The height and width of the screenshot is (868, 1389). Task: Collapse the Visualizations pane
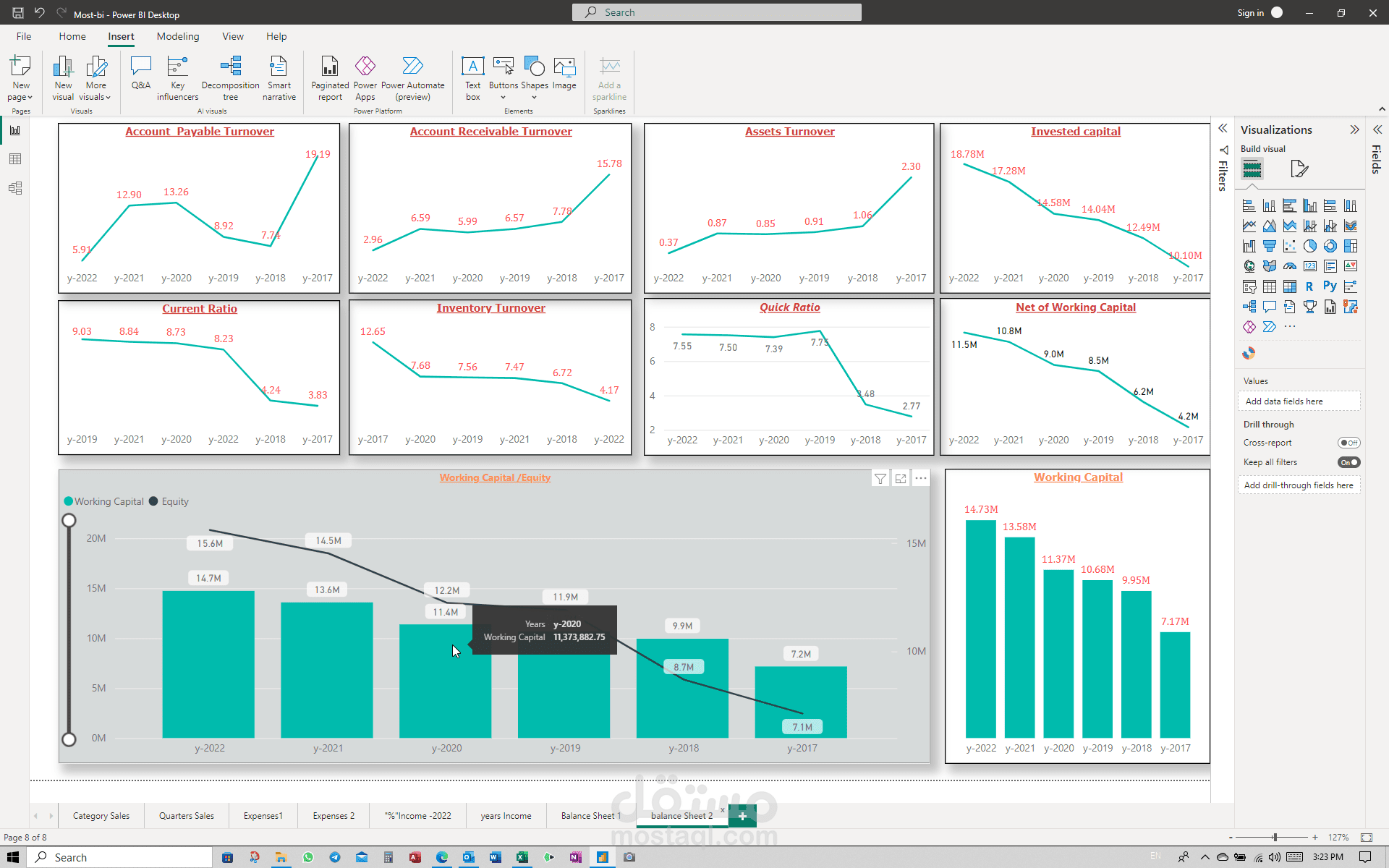(x=1354, y=129)
